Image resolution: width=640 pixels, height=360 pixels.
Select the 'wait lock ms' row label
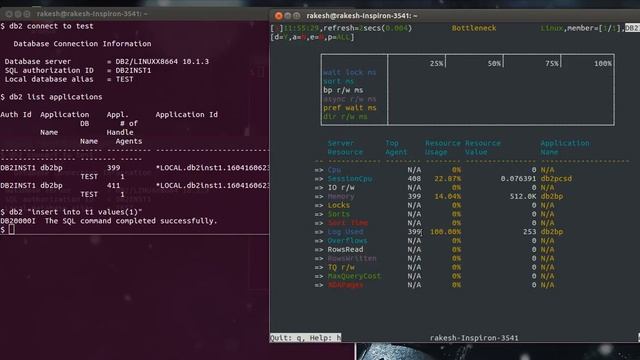pos(349,72)
